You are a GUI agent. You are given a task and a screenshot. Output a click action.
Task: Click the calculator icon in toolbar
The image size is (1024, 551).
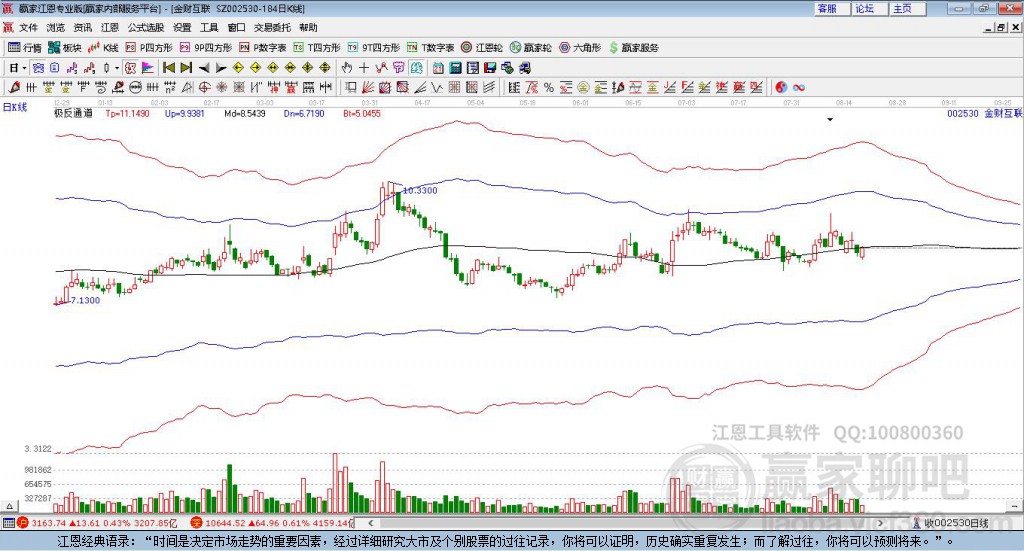[x=455, y=68]
